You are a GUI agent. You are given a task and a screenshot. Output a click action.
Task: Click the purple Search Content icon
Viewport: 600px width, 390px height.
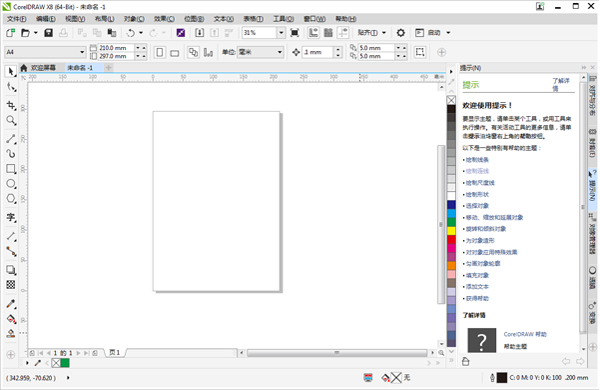181,33
